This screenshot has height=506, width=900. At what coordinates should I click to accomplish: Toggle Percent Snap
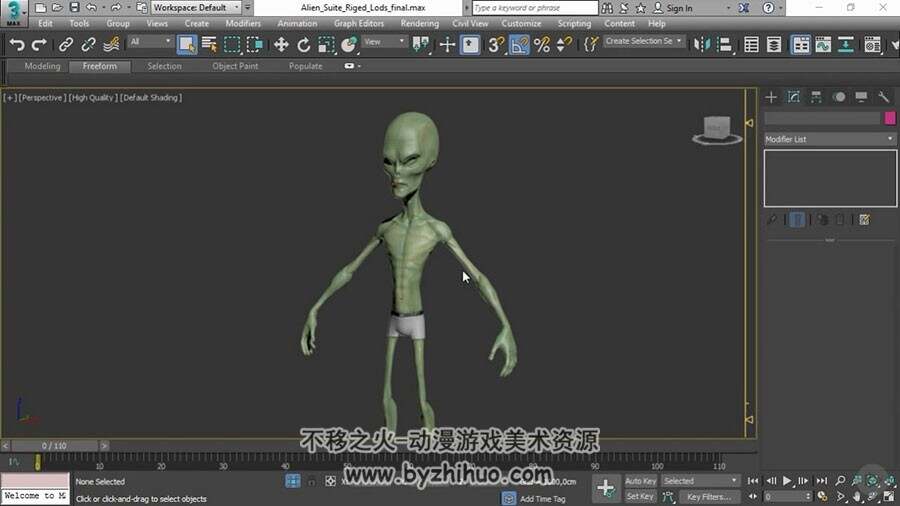(541, 44)
